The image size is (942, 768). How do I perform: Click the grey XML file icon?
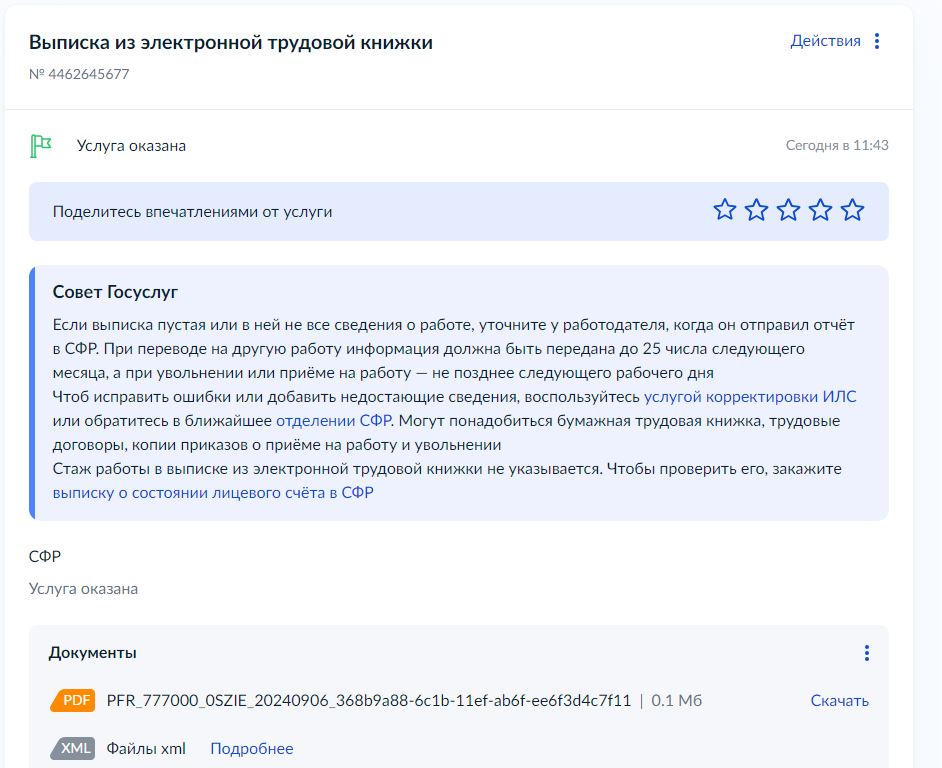72,748
